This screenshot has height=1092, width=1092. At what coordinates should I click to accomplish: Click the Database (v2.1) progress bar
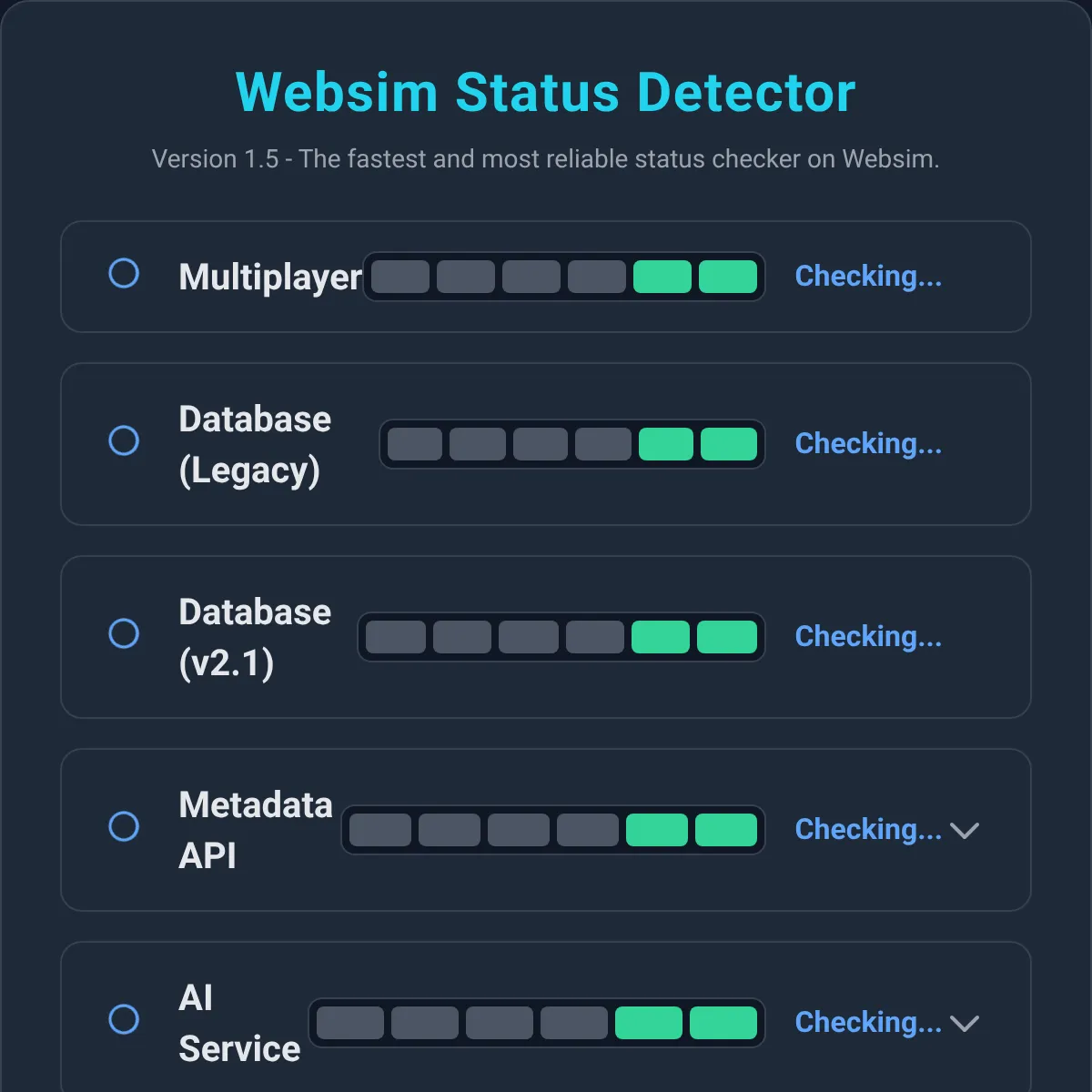[x=561, y=636]
